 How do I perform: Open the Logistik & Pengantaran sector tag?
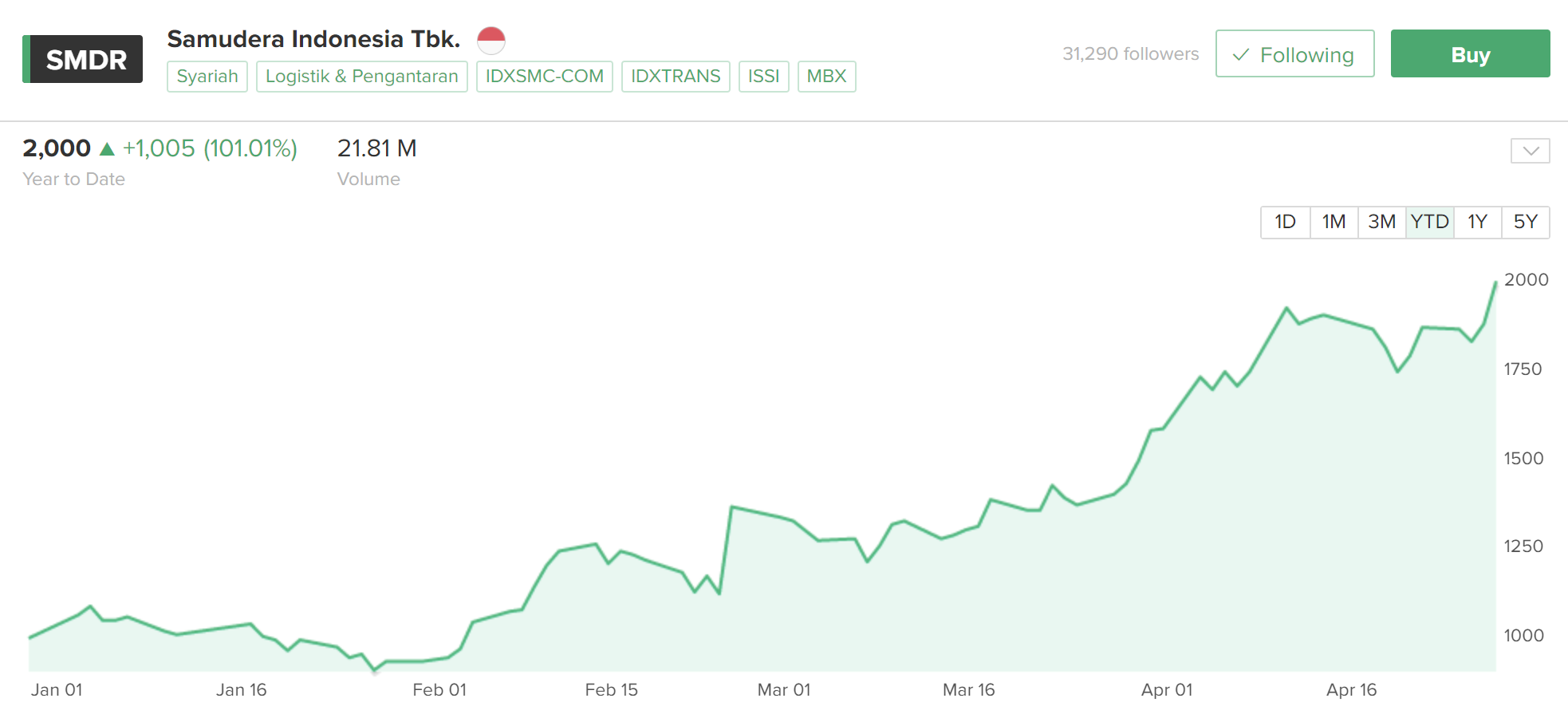tap(361, 77)
